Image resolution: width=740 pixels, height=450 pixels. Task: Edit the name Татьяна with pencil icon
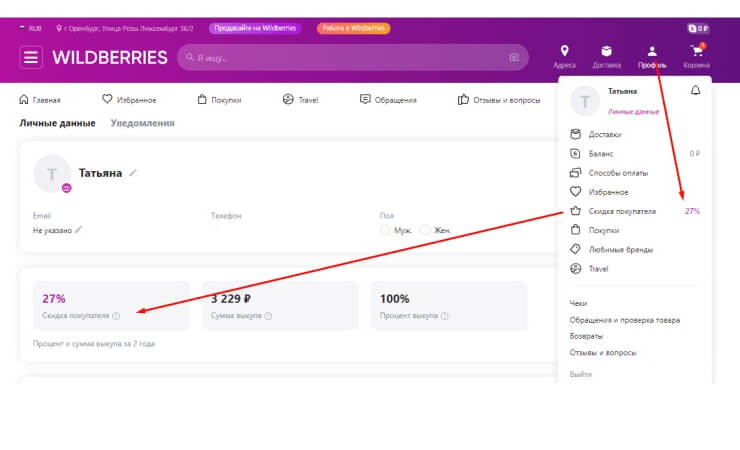click(x=133, y=173)
